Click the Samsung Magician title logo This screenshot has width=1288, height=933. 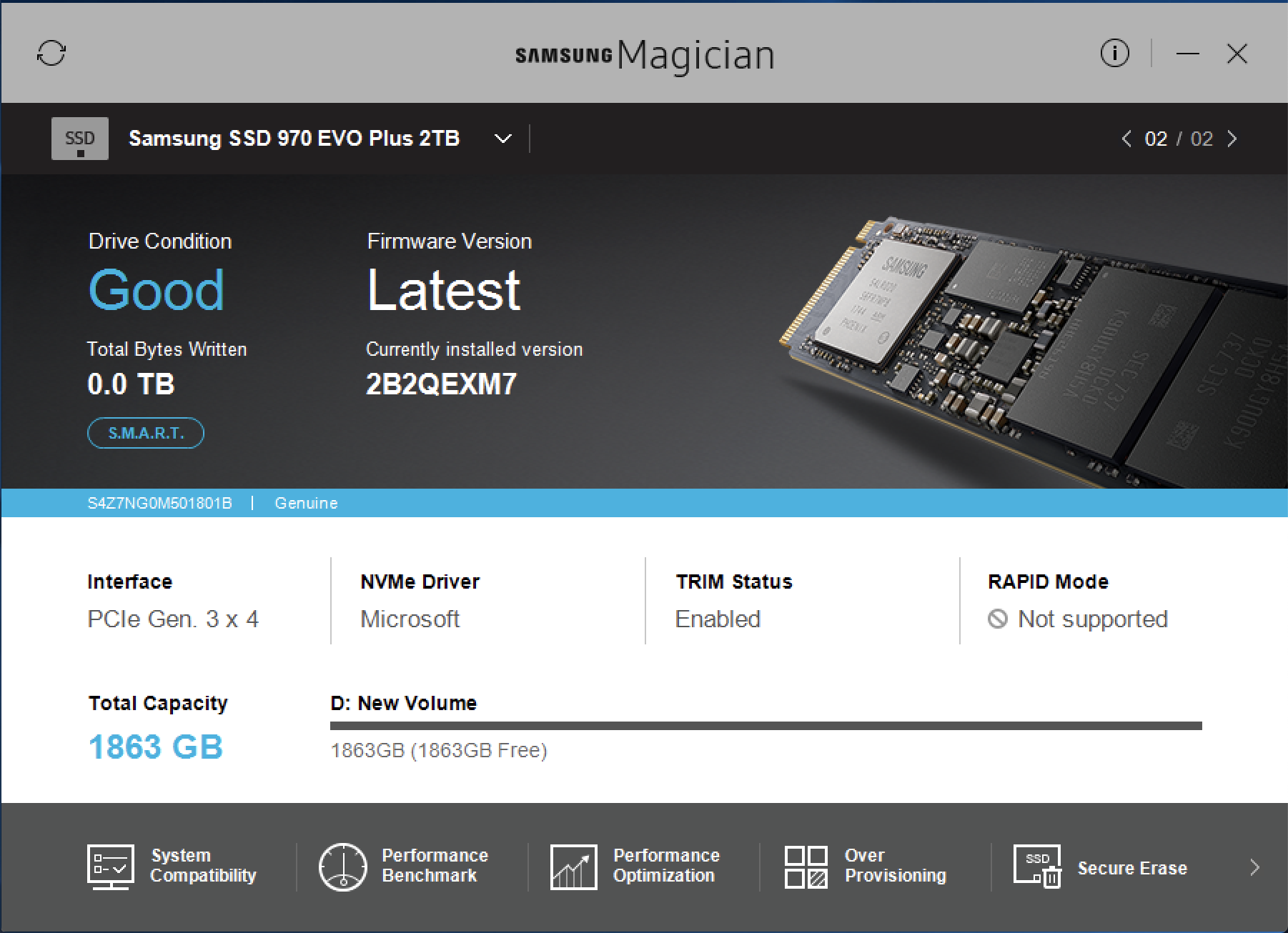[645, 56]
